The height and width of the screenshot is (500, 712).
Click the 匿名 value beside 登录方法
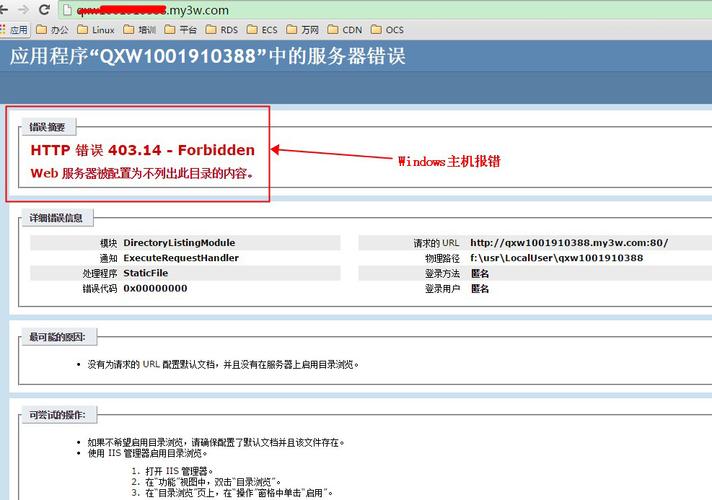tap(480, 273)
